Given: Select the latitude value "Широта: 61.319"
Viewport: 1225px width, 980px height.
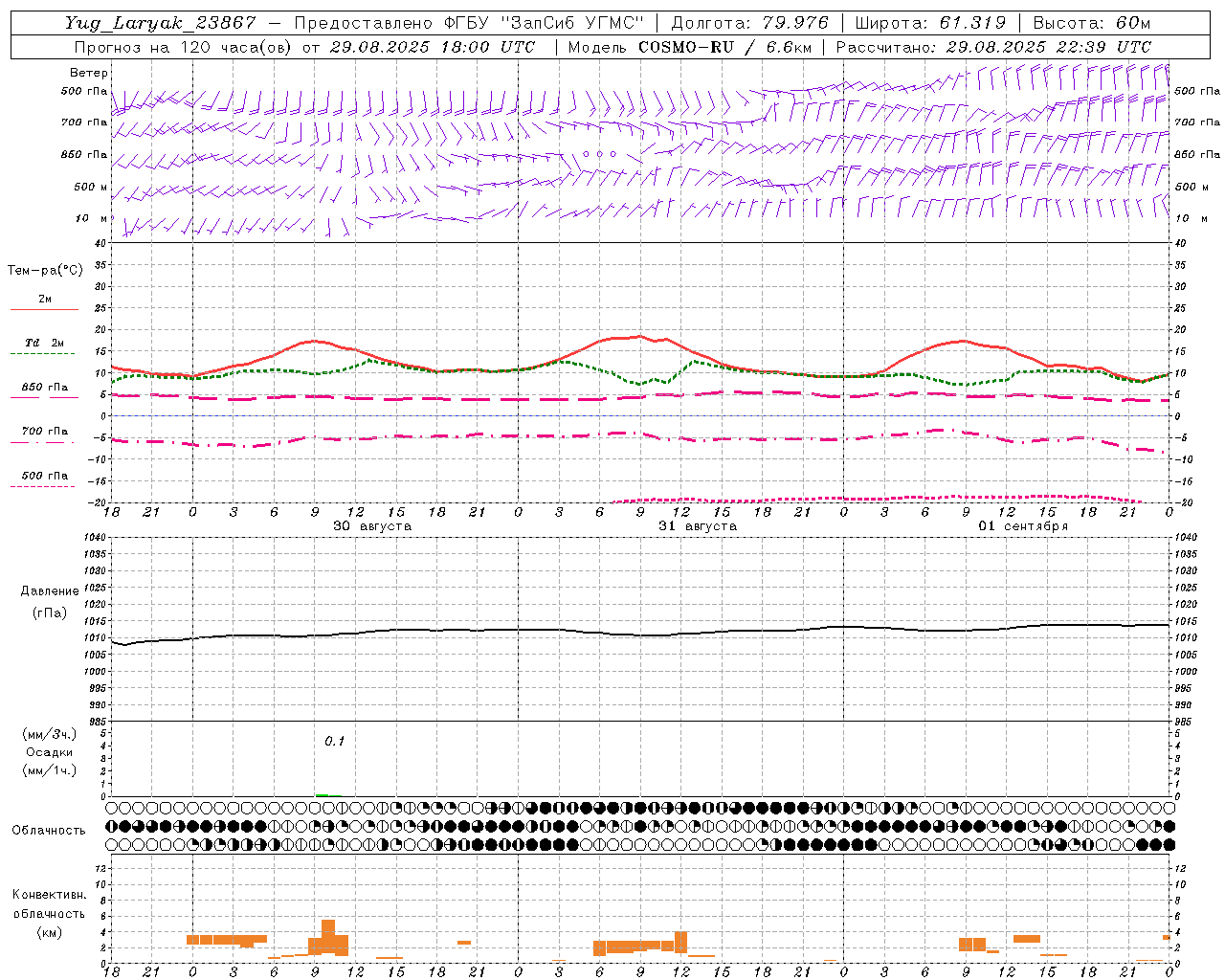Looking at the screenshot, I should (x=930, y=23).
